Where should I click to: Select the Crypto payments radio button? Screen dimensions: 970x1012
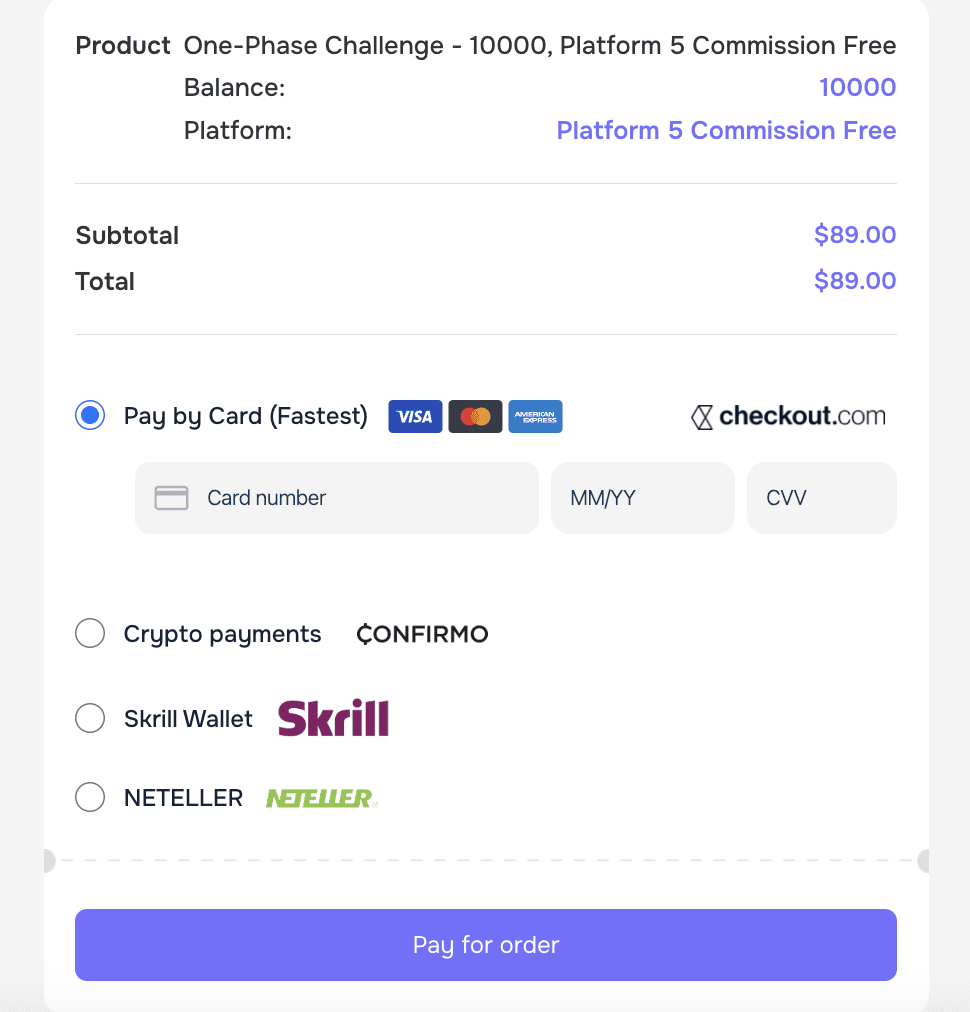[90, 633]
